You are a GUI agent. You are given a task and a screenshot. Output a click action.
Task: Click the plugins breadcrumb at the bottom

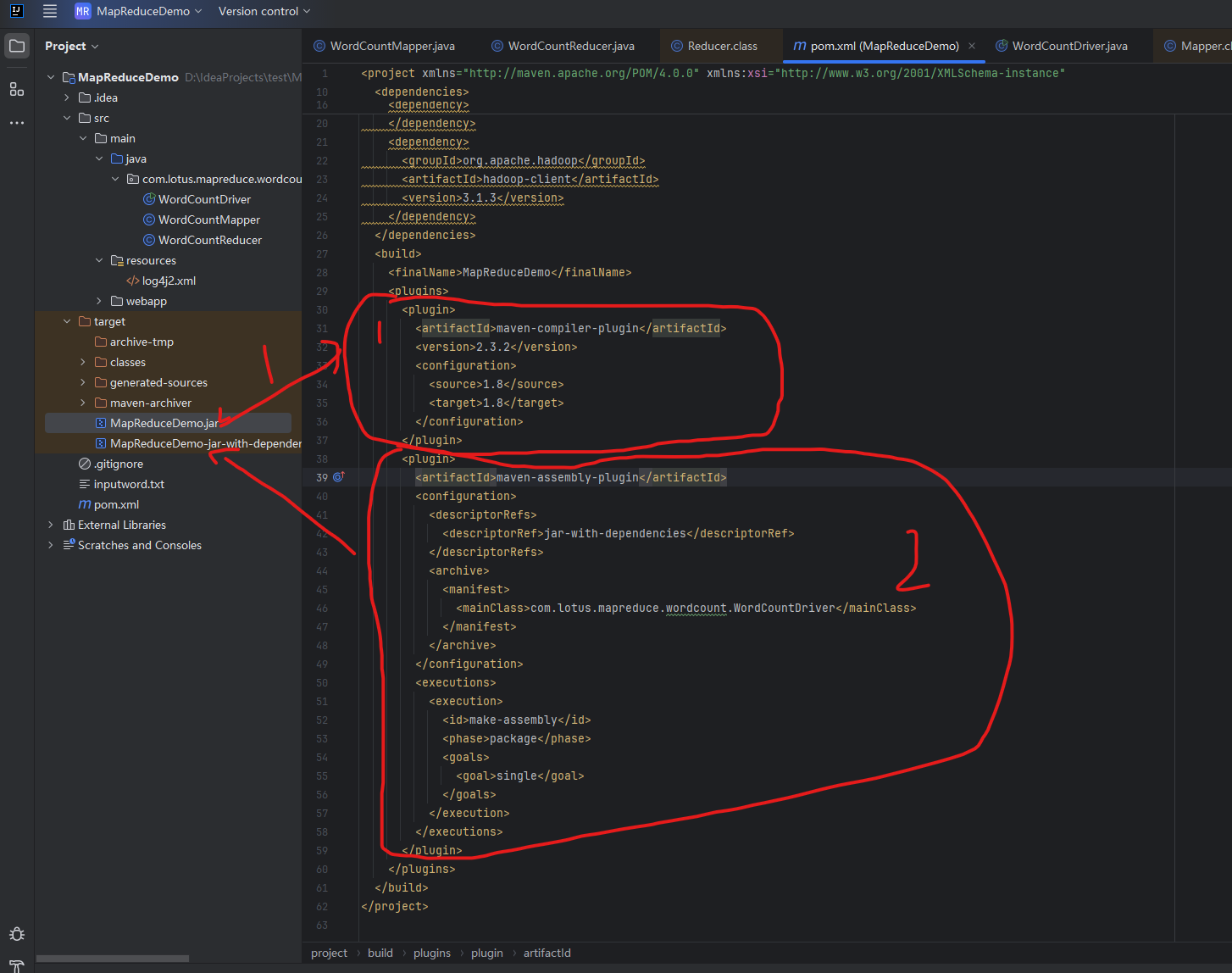(432, 953)
